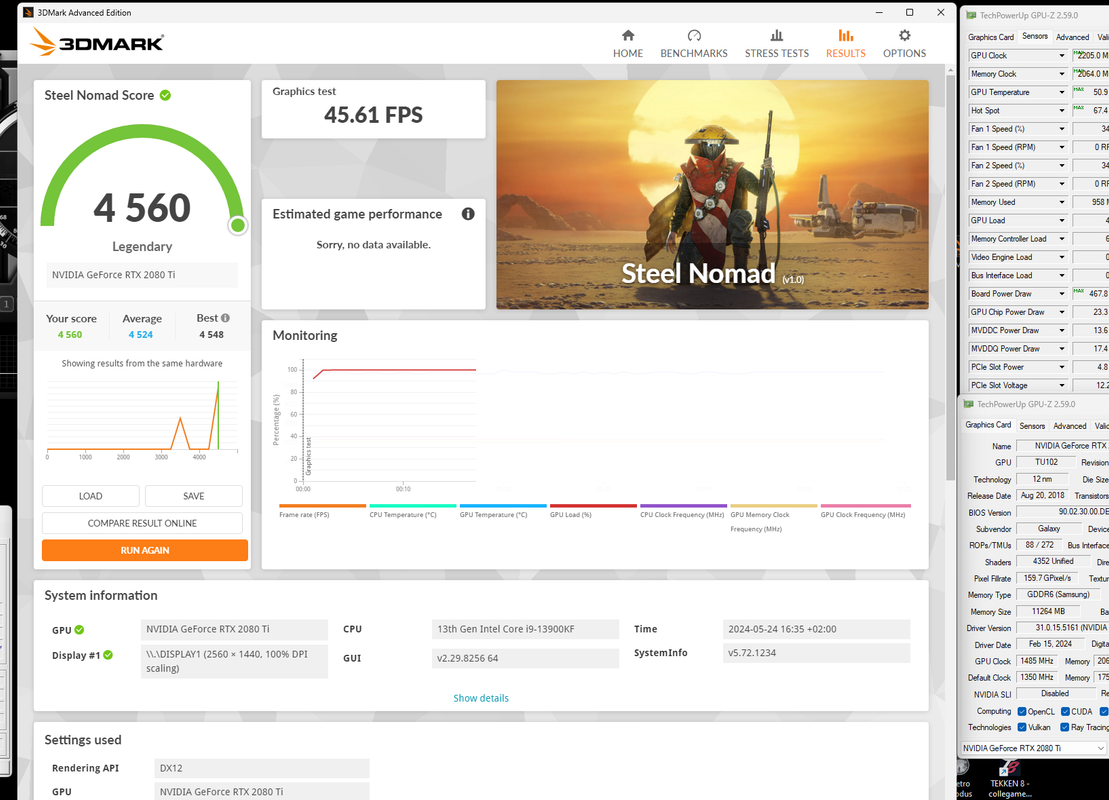Click the average score 4 524
1109x800 pixels.
141,335
